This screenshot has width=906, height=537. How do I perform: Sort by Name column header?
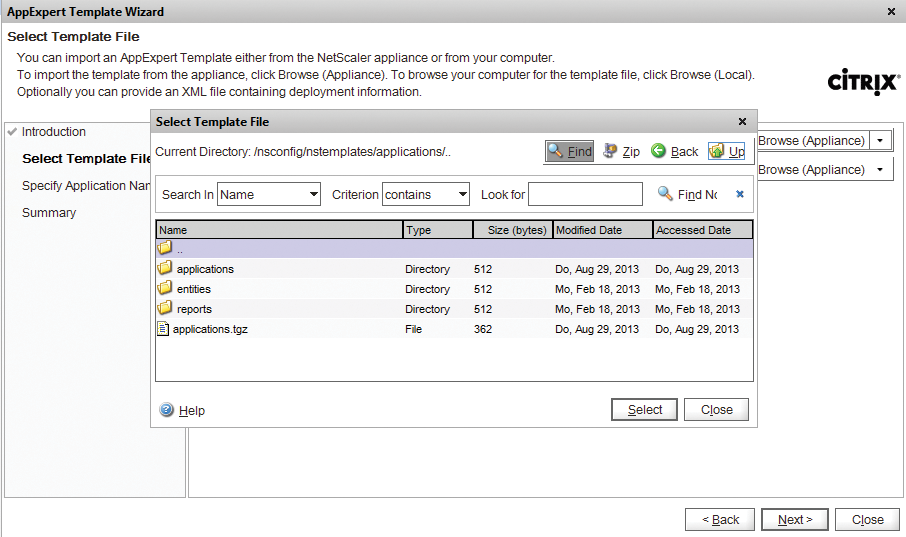click(x=280, y=230)
